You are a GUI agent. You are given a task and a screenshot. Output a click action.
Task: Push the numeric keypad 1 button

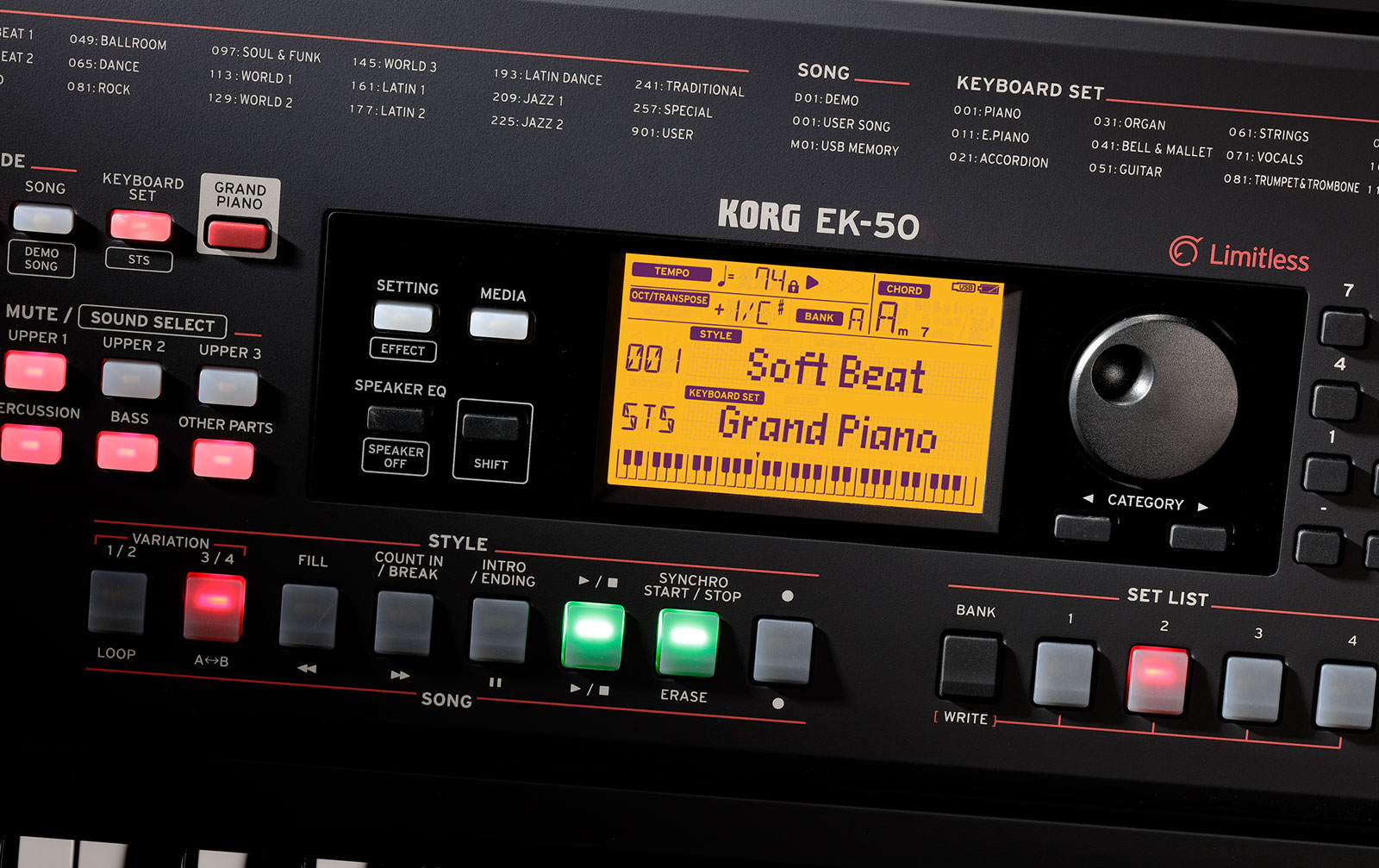point(1326,475)
